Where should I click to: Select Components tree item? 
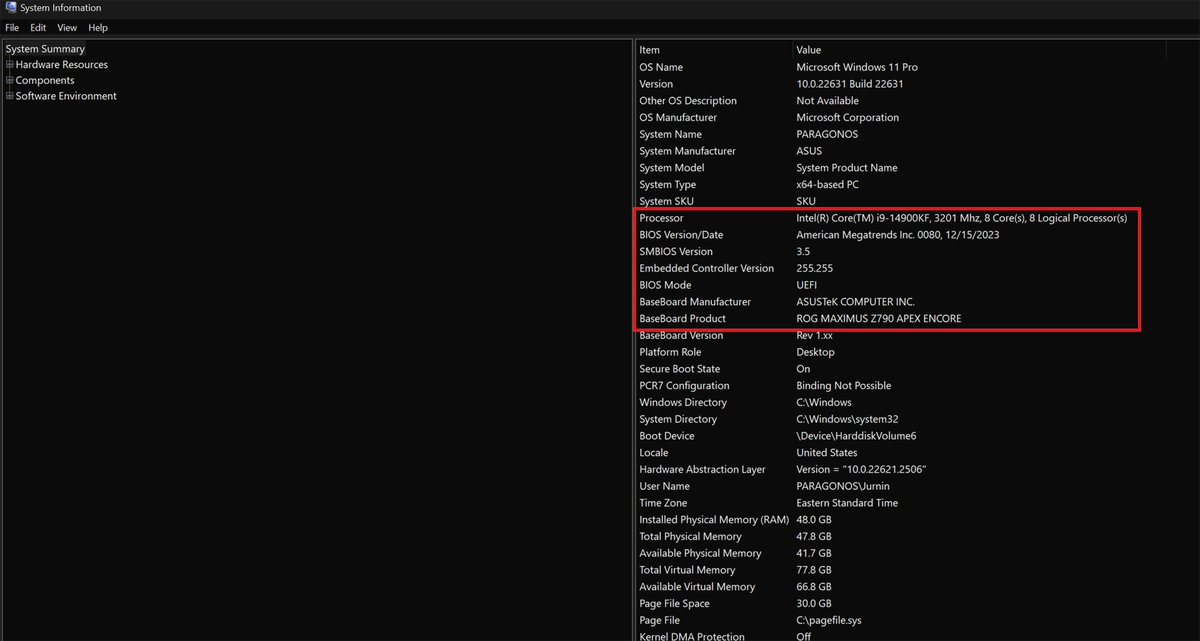click(45, 81)
